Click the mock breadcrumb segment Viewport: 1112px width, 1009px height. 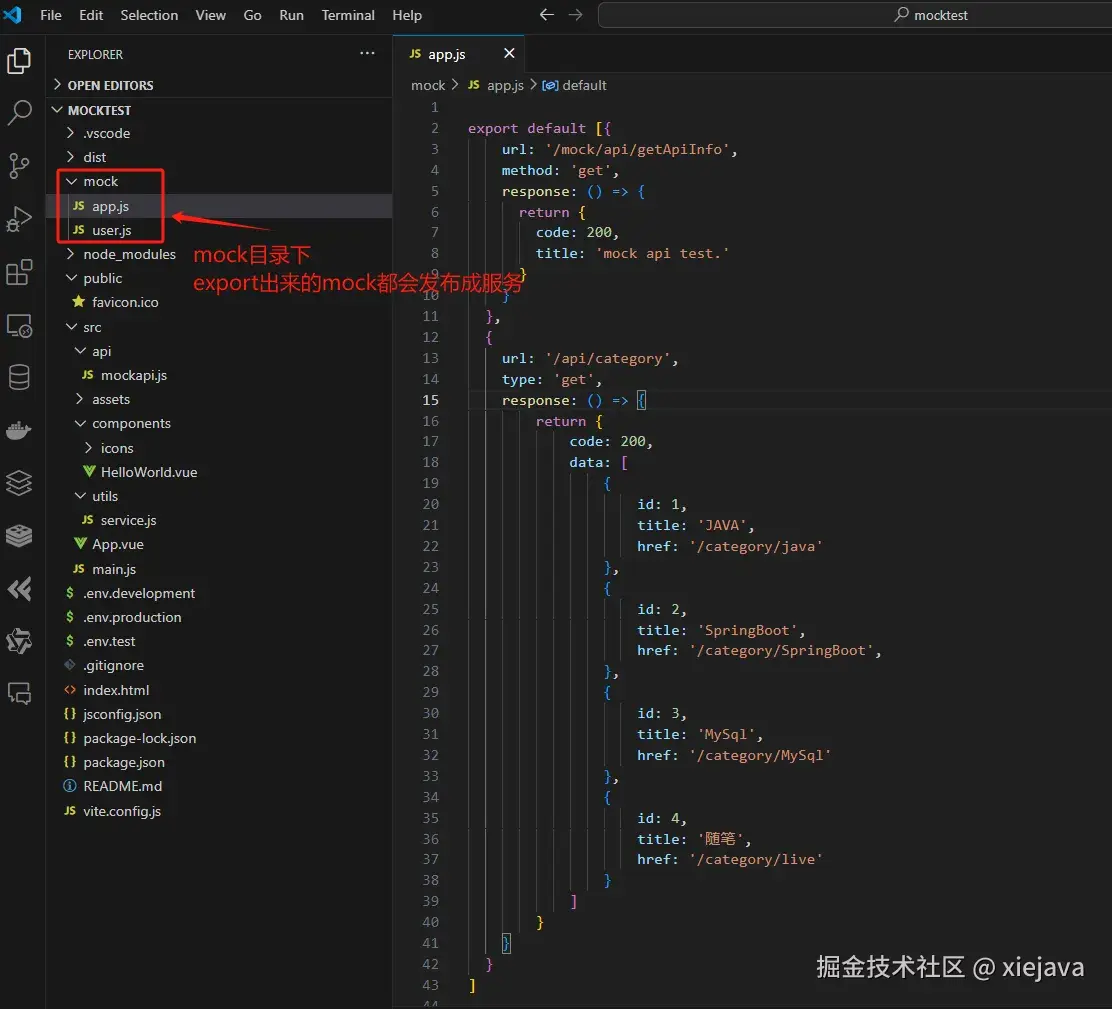[x=428, y=85]
